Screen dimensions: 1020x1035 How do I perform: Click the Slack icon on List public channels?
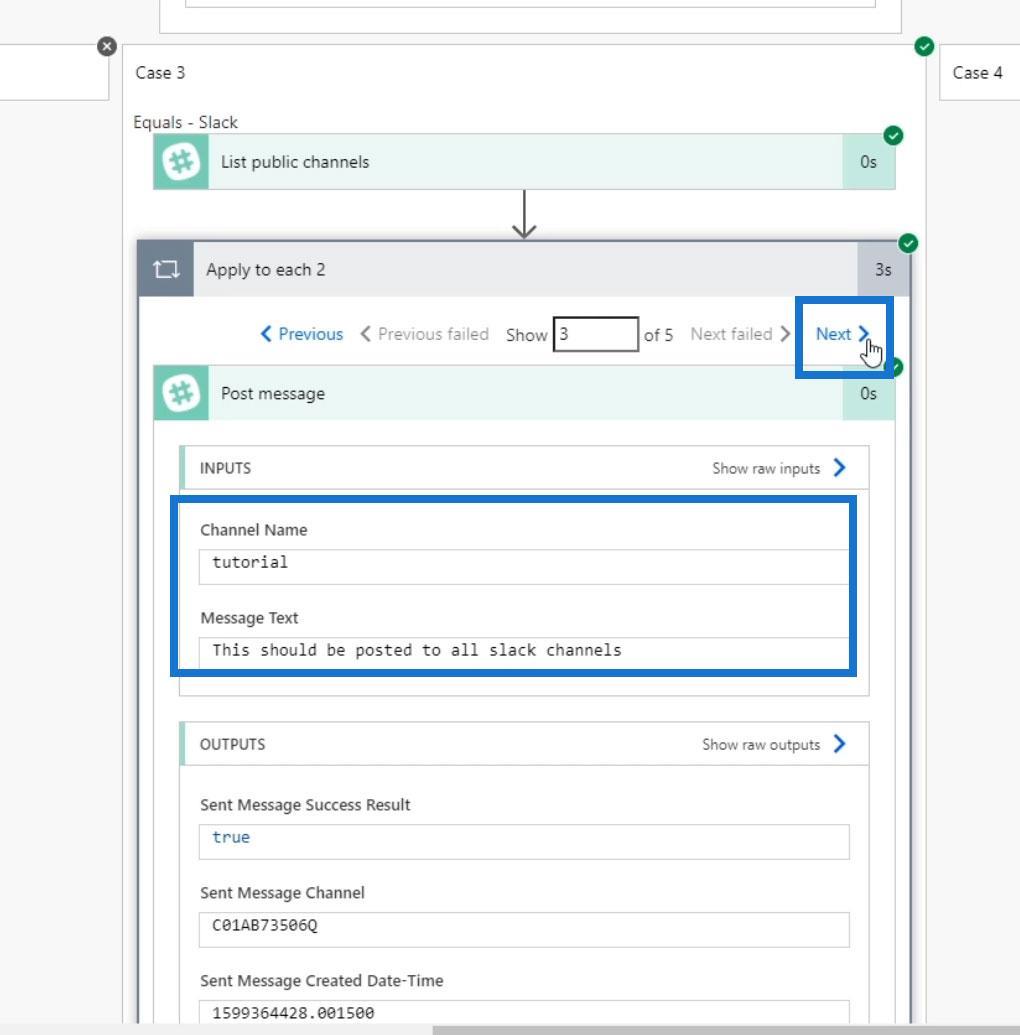(181, 162)
